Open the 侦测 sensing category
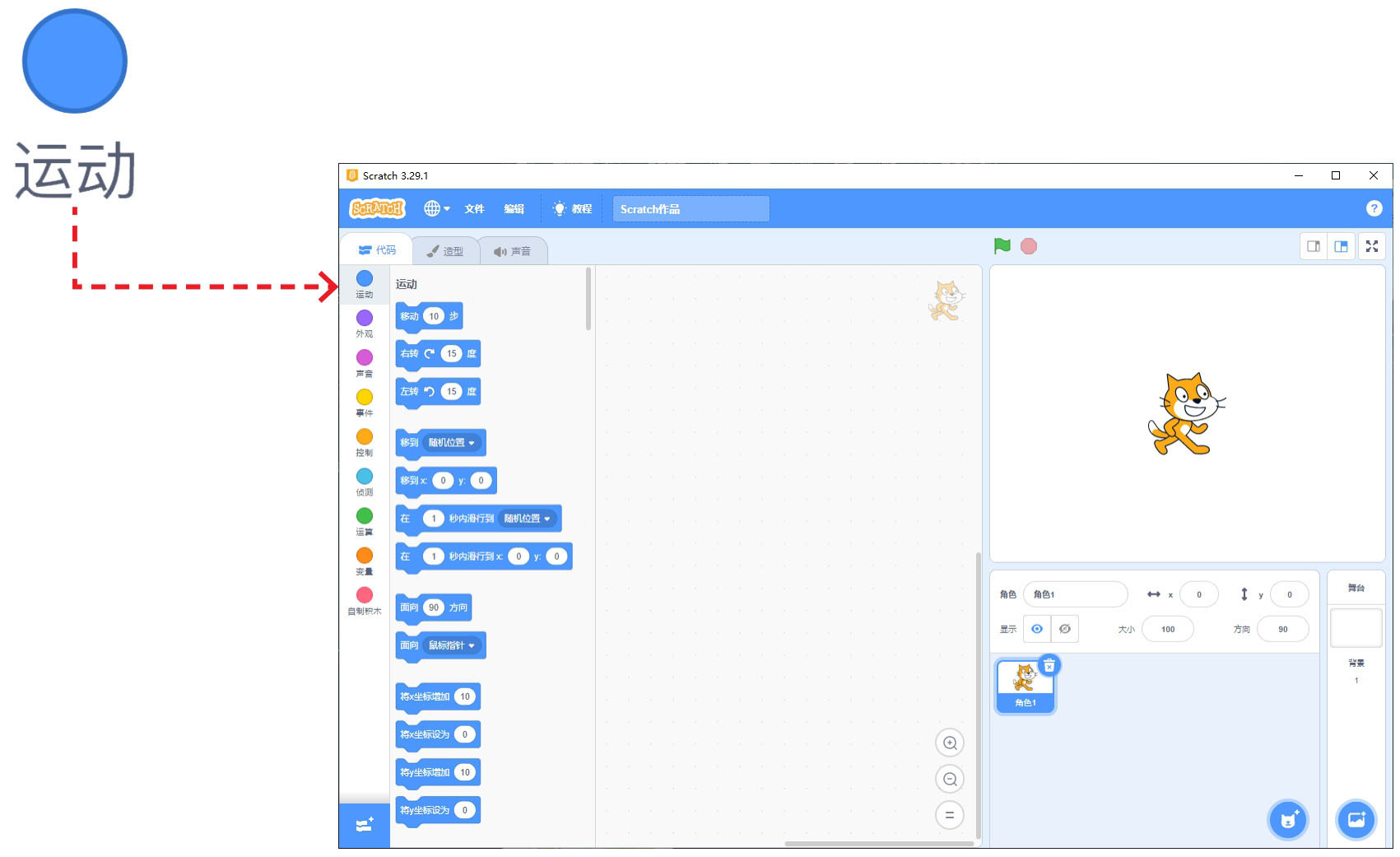This screenshot has height=857, width=1400. coord(365,482)
